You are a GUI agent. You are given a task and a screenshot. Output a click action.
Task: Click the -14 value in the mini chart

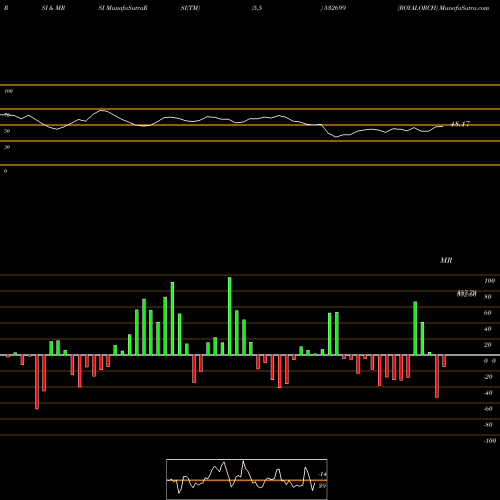tap(322, 474)
